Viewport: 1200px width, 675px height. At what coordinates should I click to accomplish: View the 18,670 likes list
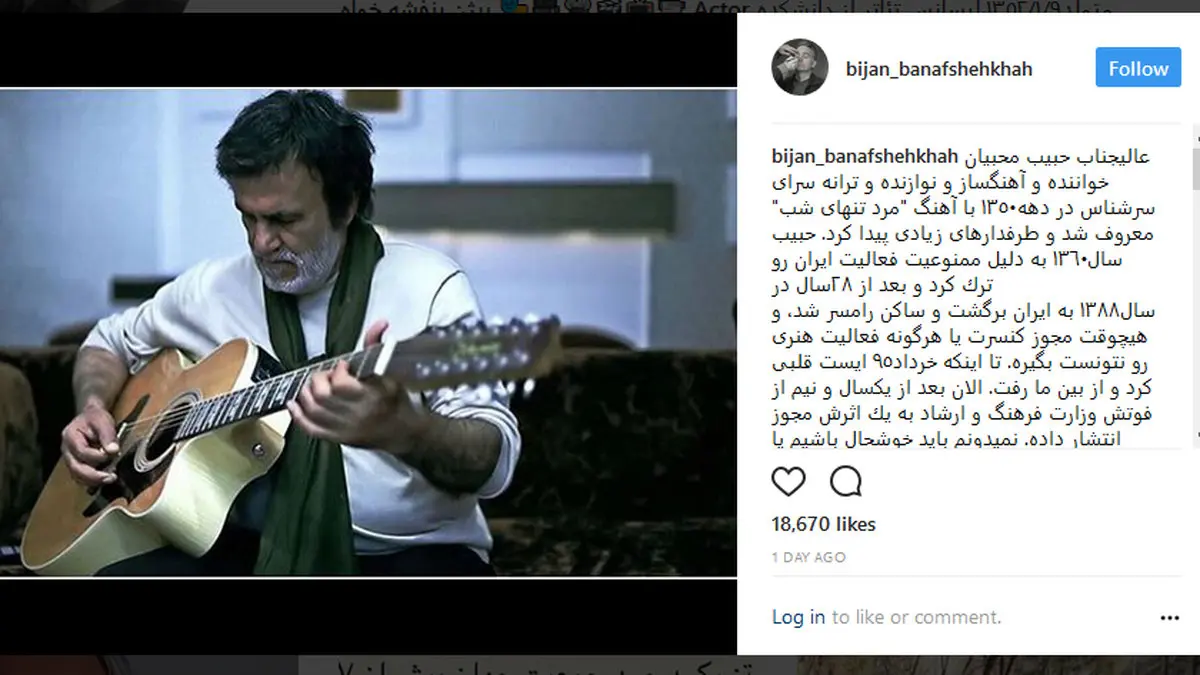pos(824,524)
